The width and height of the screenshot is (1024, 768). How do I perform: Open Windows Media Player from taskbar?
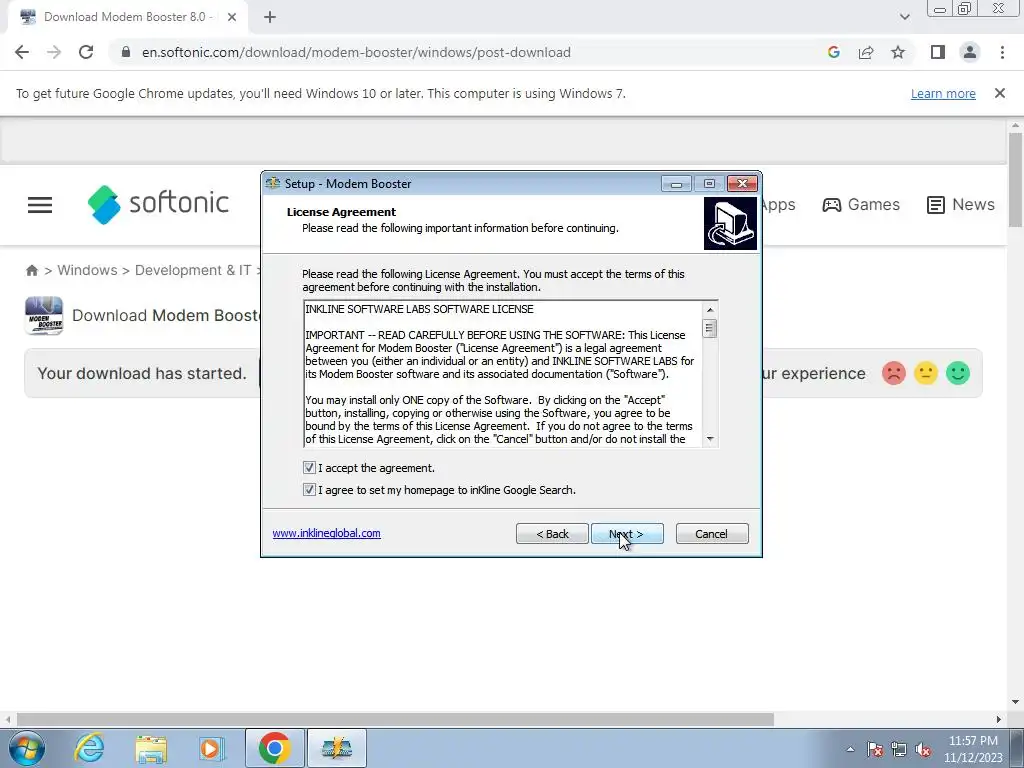coord(212,748)
